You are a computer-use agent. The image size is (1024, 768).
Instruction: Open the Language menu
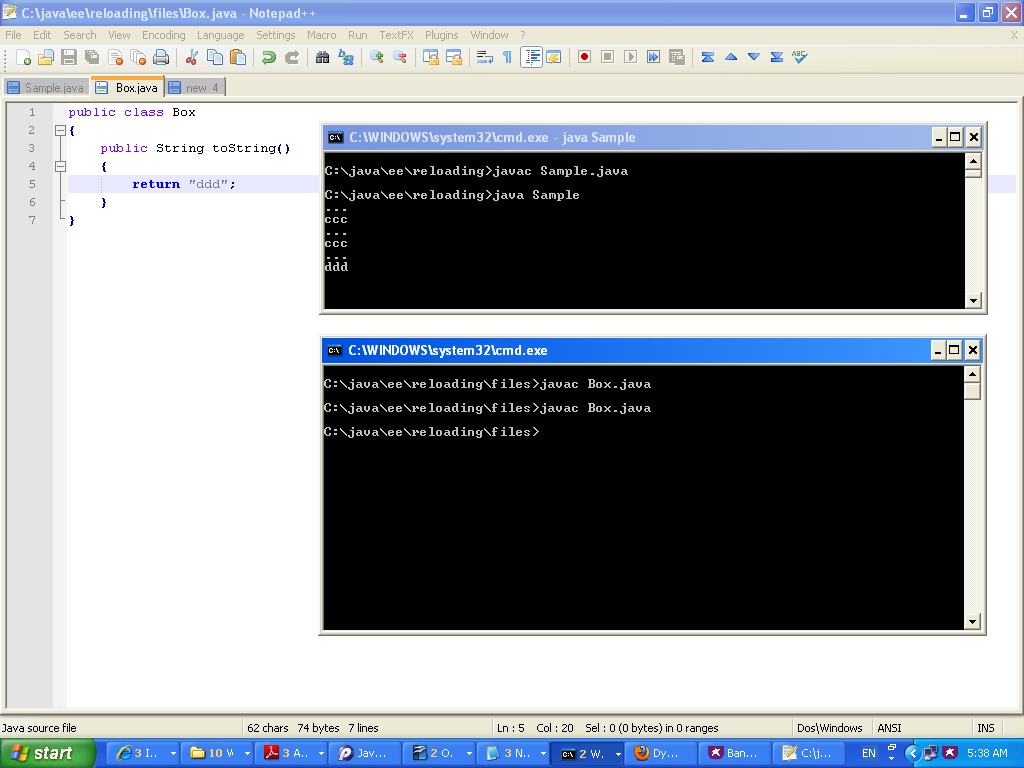point(221,35)
